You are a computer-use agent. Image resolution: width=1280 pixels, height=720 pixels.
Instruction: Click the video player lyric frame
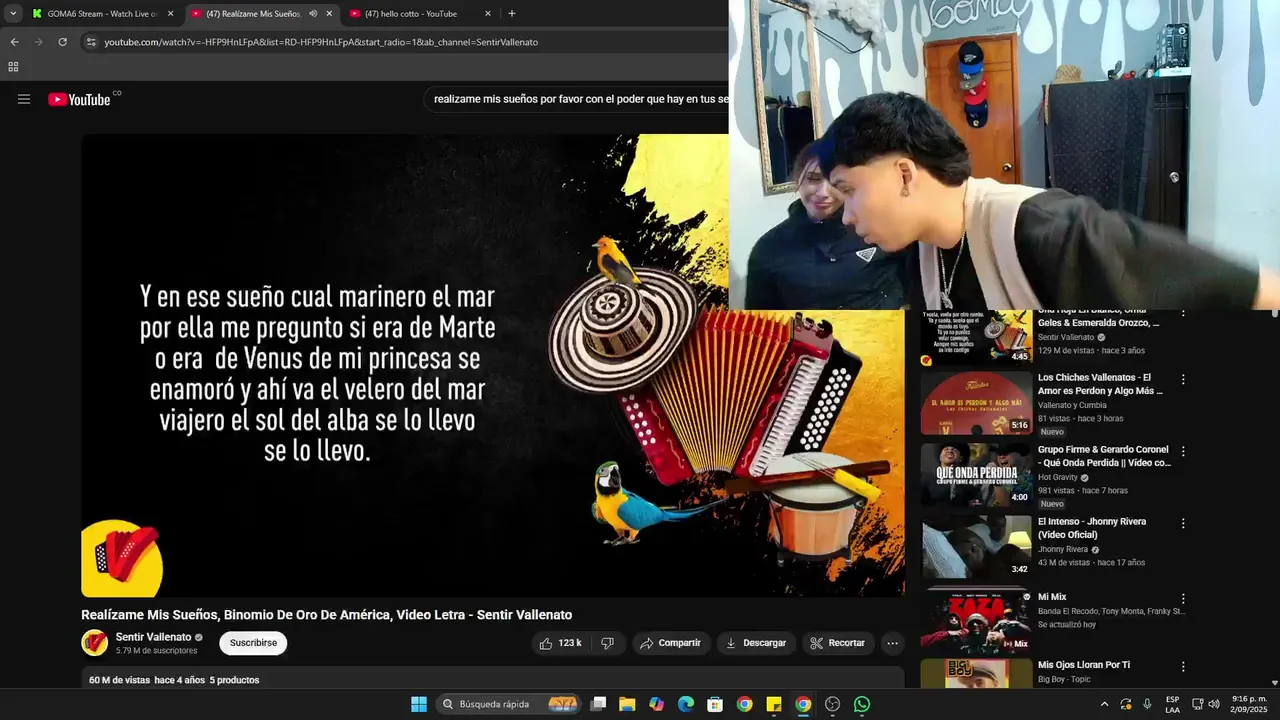pos(493,366)
